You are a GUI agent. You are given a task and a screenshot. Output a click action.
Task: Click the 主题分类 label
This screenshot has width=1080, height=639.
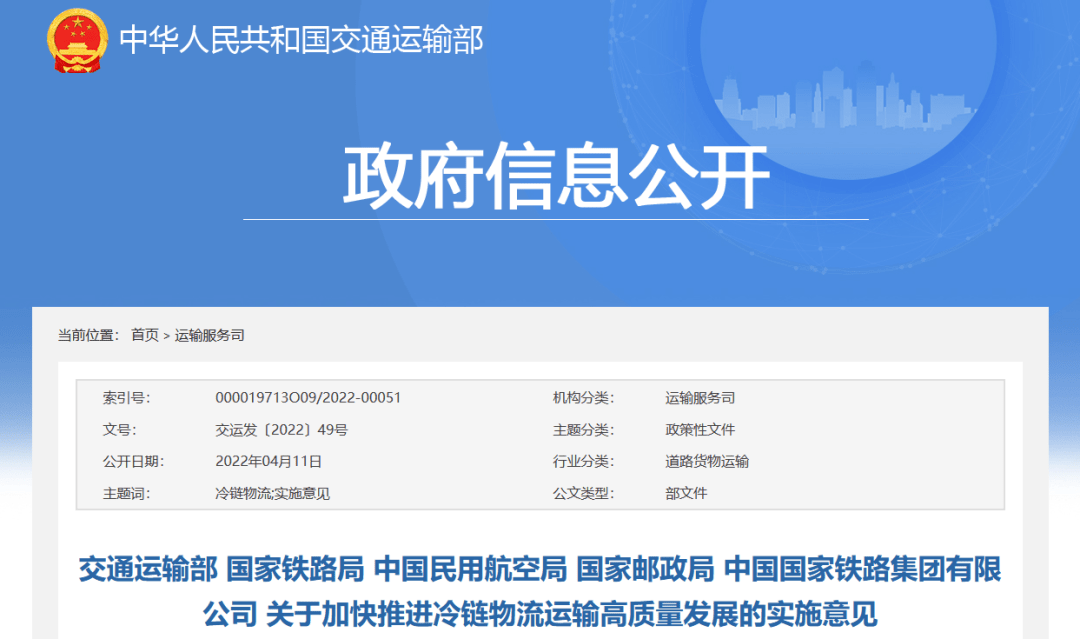pyautogui.click(x=583, y=430)
